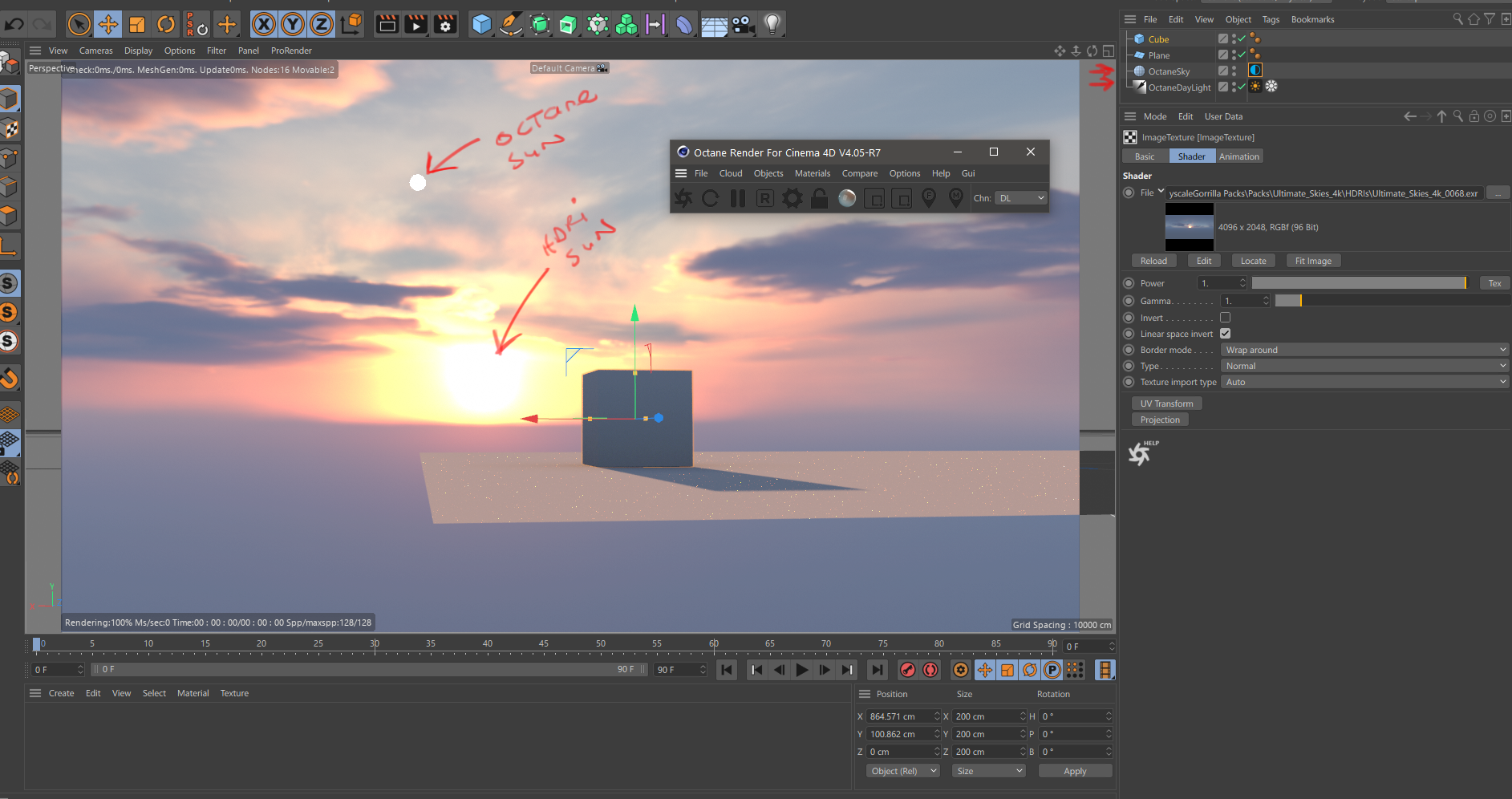1512x799 pixels.
Task: Select the OctaneDayLight sun tag
Action: click(x=1255, y=87)
